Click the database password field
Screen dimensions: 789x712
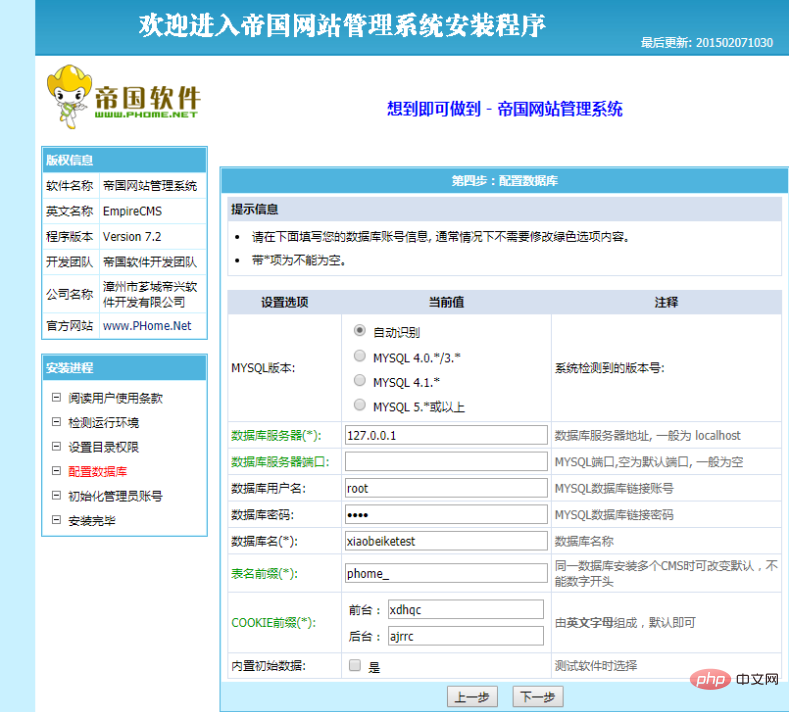[445, 515]
